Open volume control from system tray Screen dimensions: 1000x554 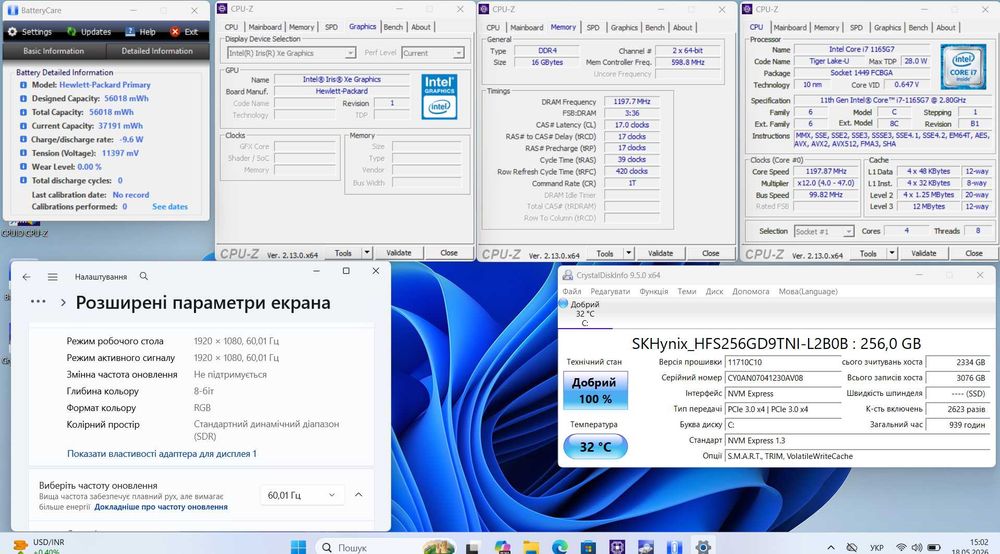pyautogui.click(x=916, y=547)
